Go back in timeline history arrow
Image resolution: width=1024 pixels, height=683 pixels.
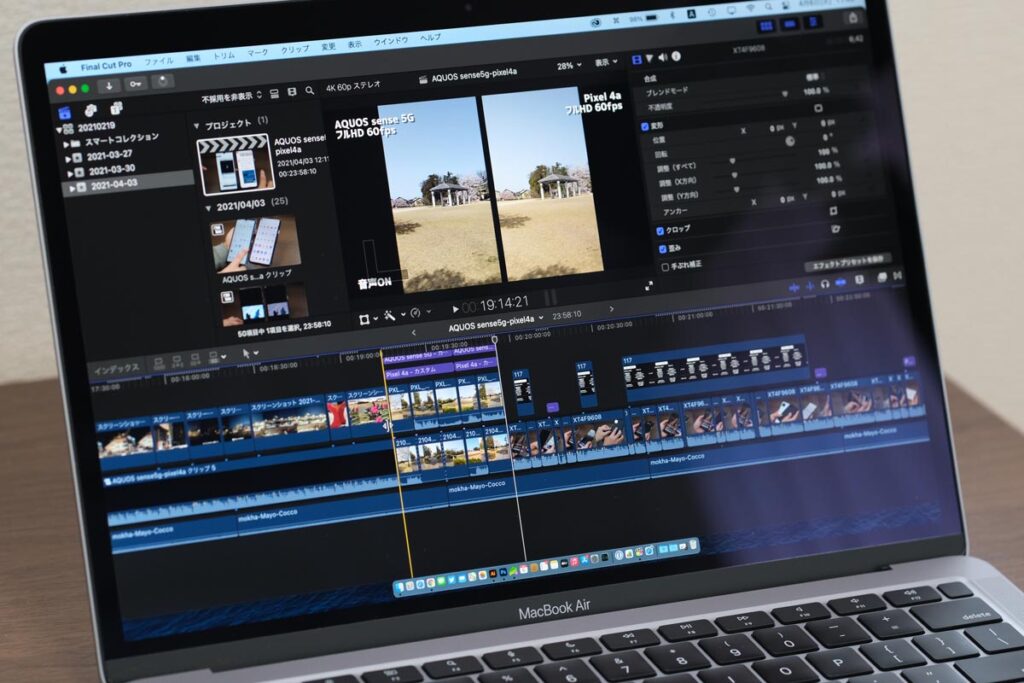(x=413, y=332)
